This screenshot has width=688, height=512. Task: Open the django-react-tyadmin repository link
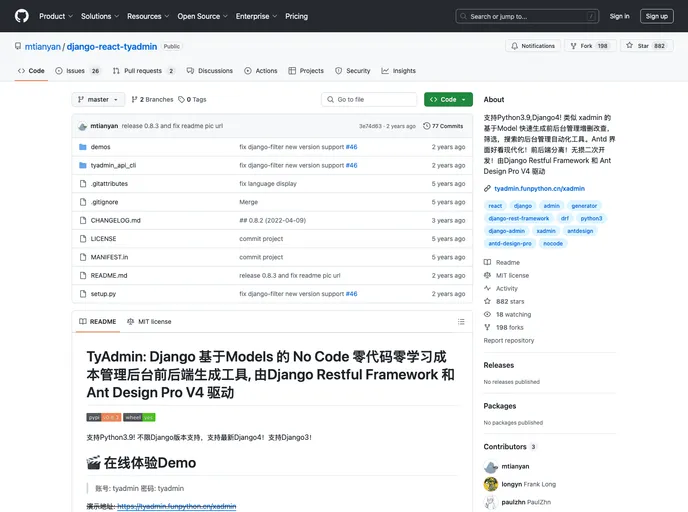112,47
